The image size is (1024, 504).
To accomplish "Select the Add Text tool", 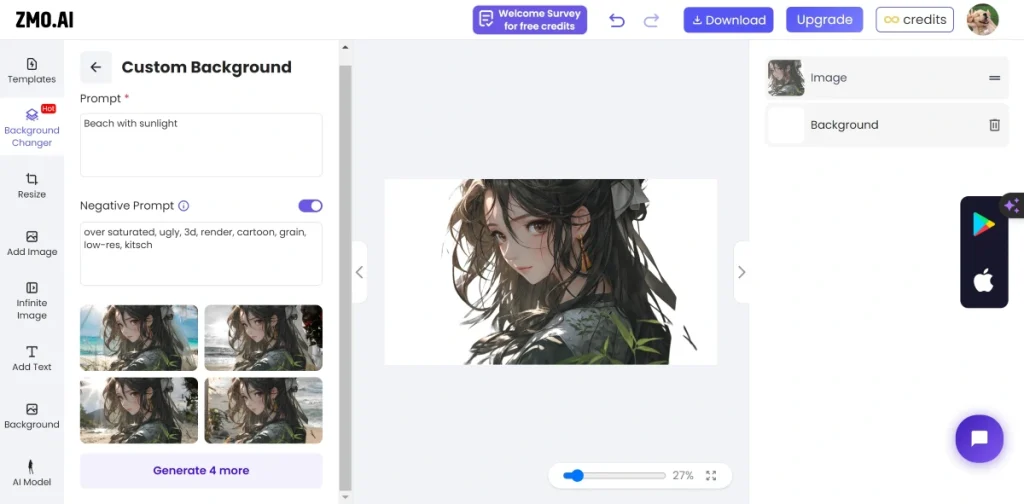I will pyautogui.click(x=31, y=358).
